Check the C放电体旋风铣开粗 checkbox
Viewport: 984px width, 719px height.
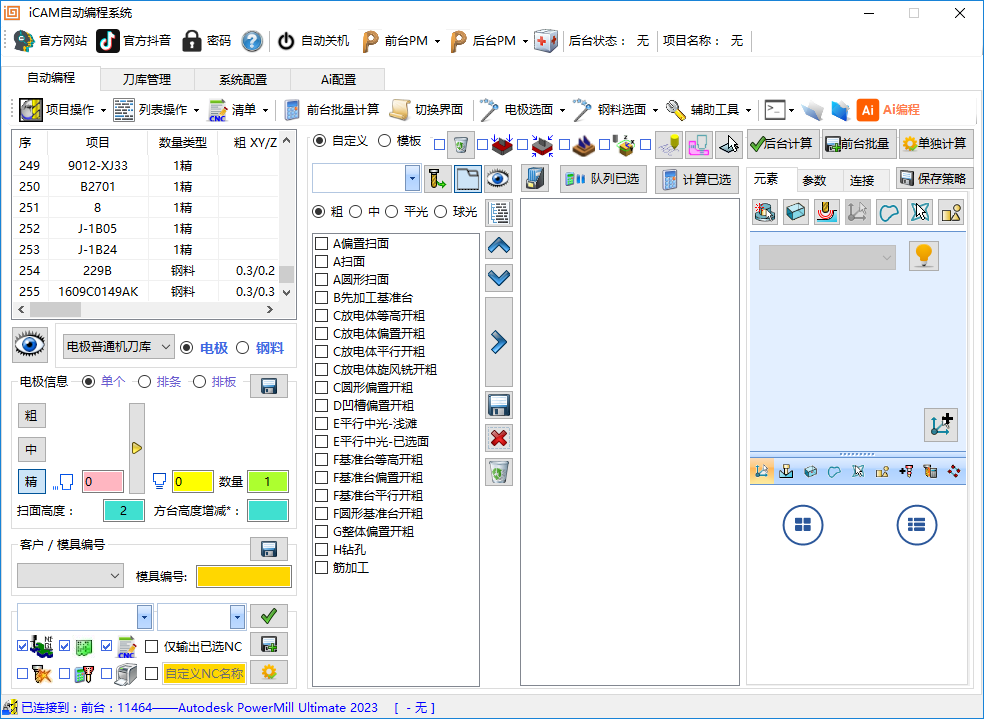coord(321,370)
